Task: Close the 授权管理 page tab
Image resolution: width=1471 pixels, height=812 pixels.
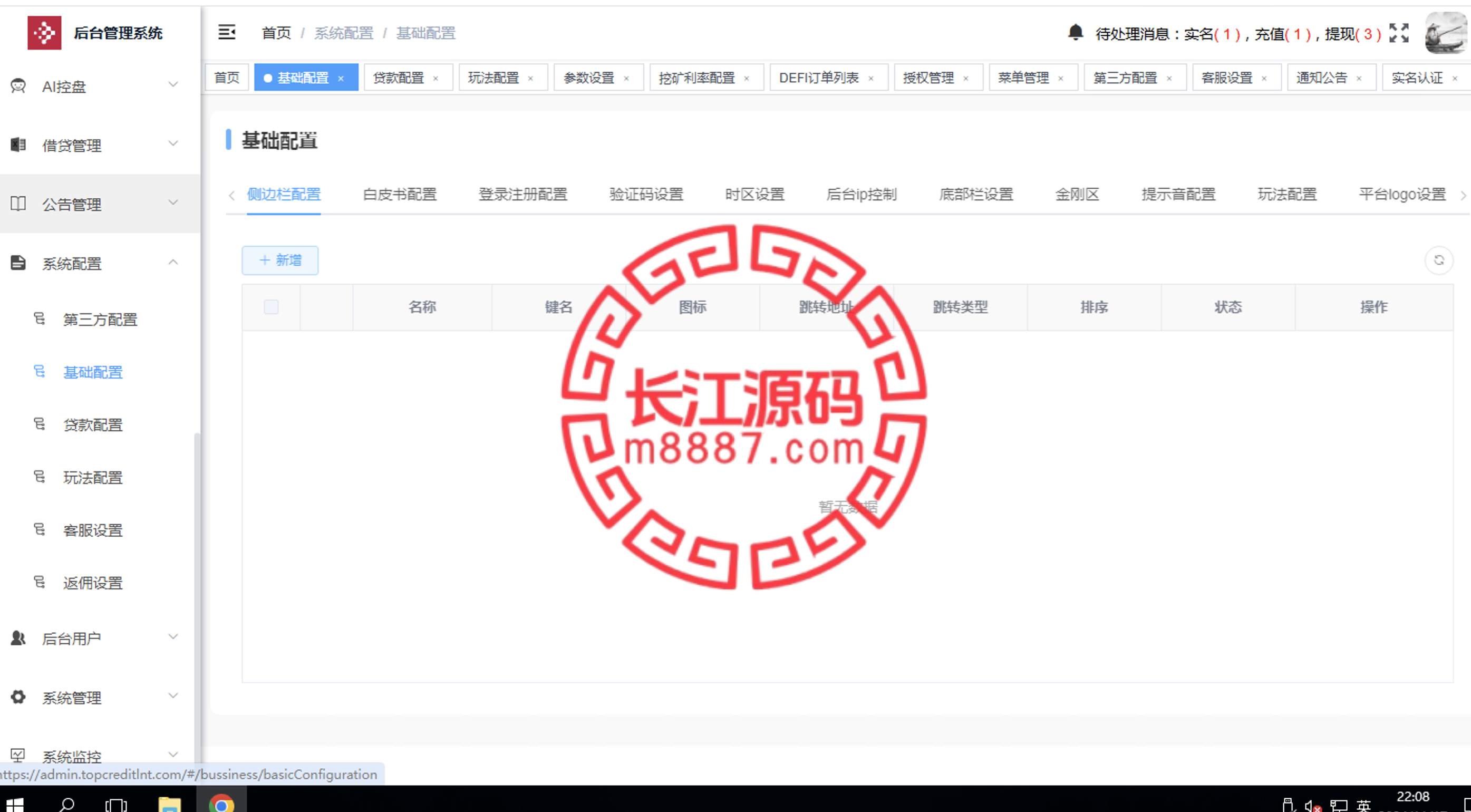Action: click(965, 78)
